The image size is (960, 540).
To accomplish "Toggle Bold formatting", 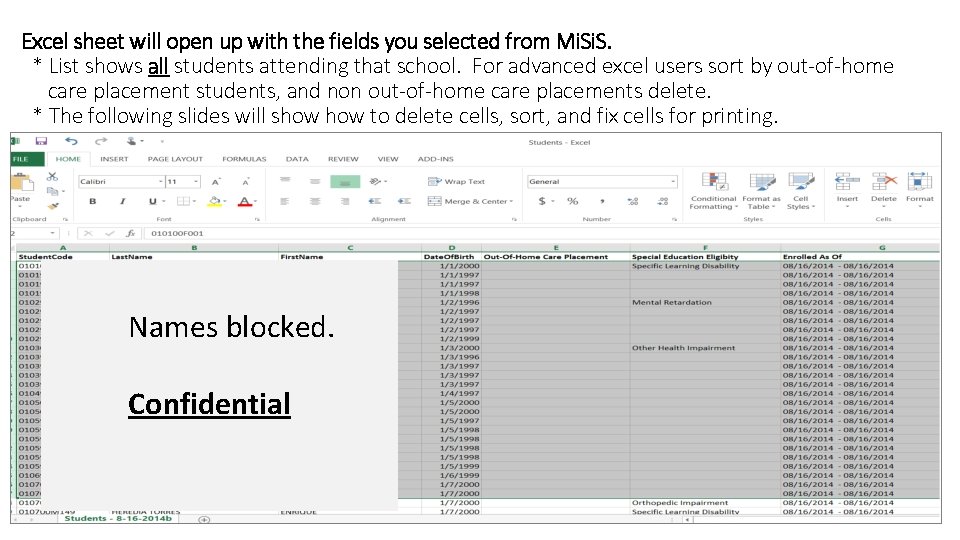I will [92, 201].
